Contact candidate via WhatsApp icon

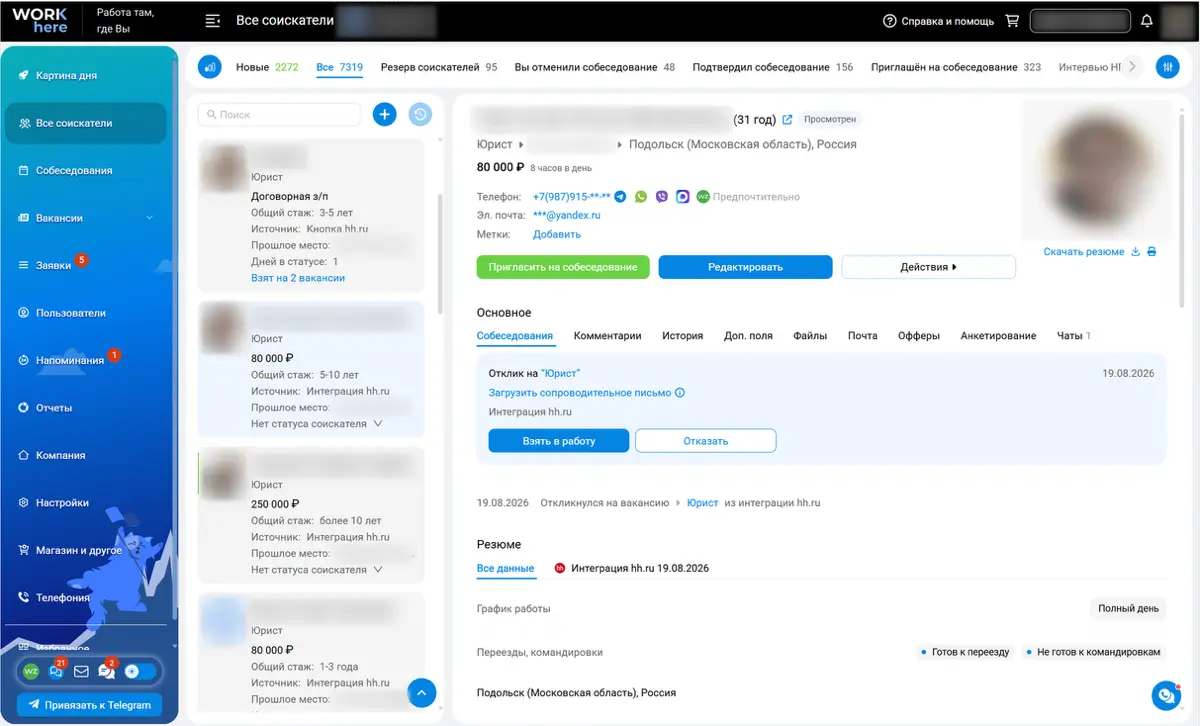pyautogui.click(x=641, y=197)
